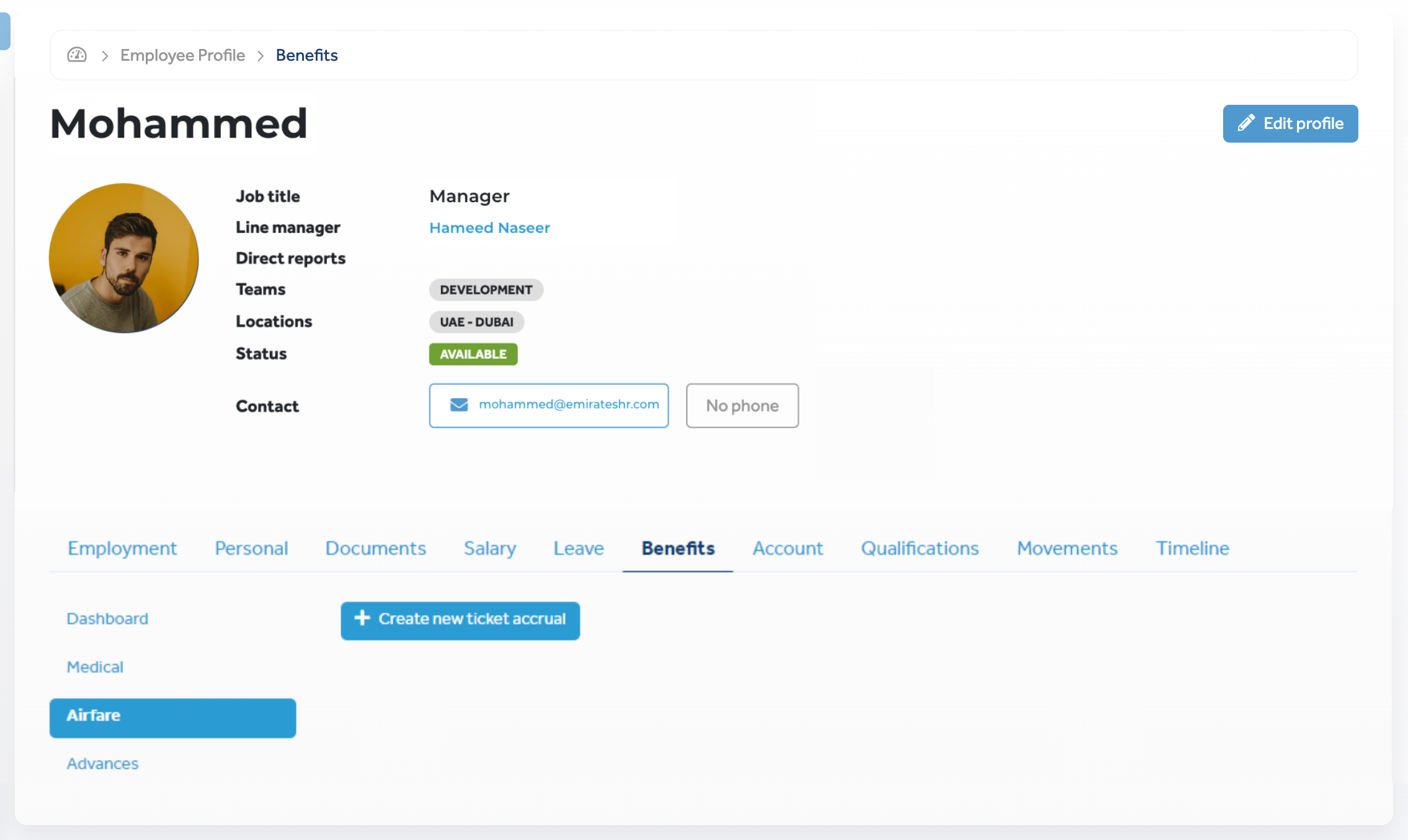Click the envelope icon in contact email
The height and width of the screenshot is (840, 1408).
(459, 405)
